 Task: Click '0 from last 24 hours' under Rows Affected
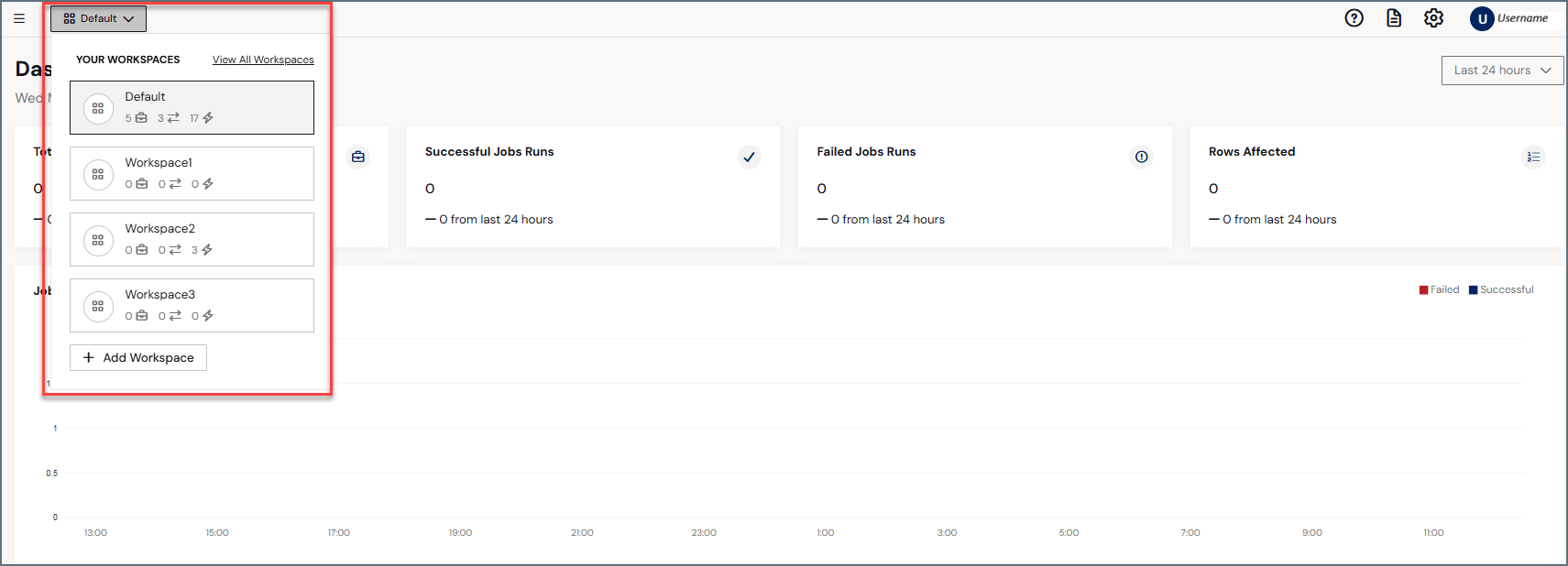1279,220
